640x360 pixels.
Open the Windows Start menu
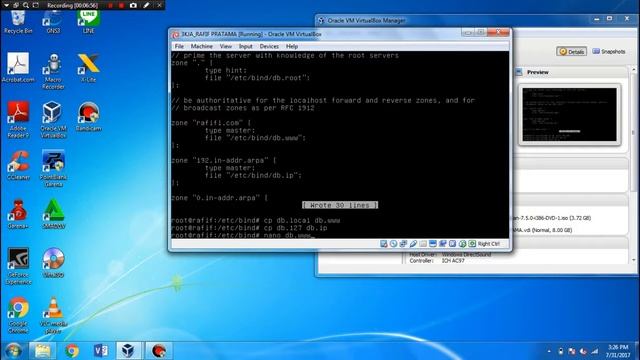(14, 351)
